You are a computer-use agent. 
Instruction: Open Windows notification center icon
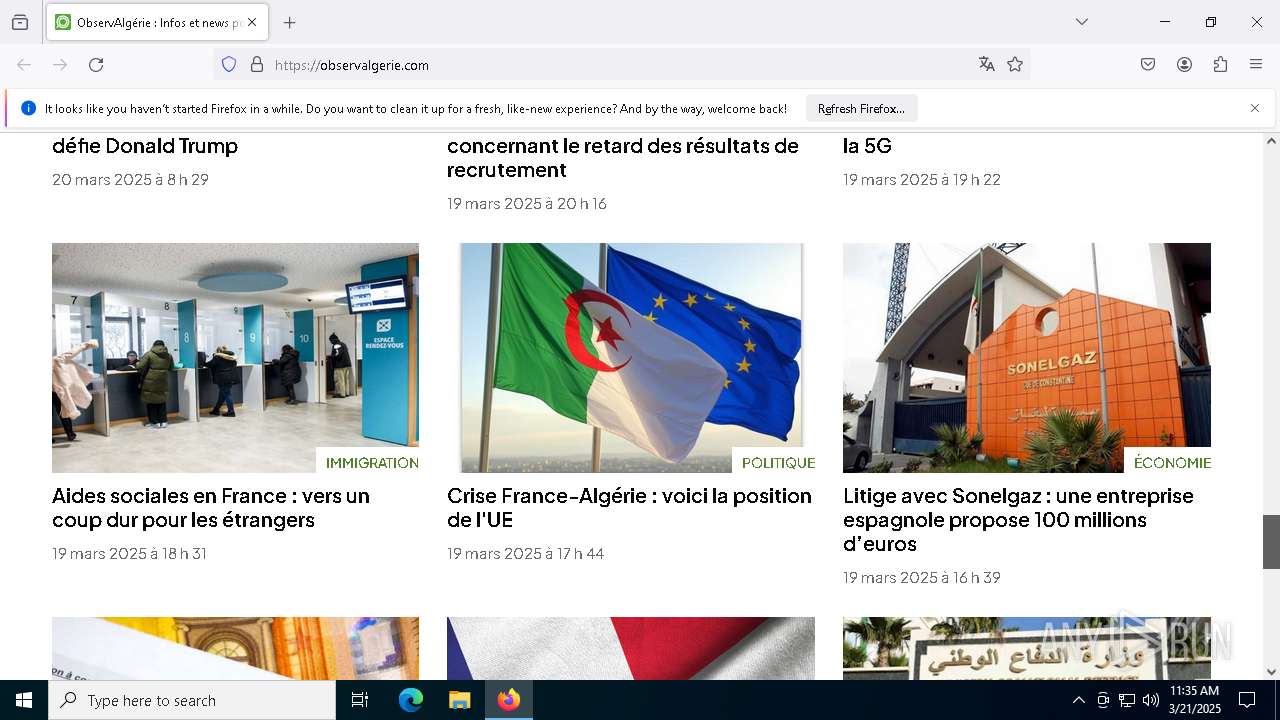click(1247, 700)
